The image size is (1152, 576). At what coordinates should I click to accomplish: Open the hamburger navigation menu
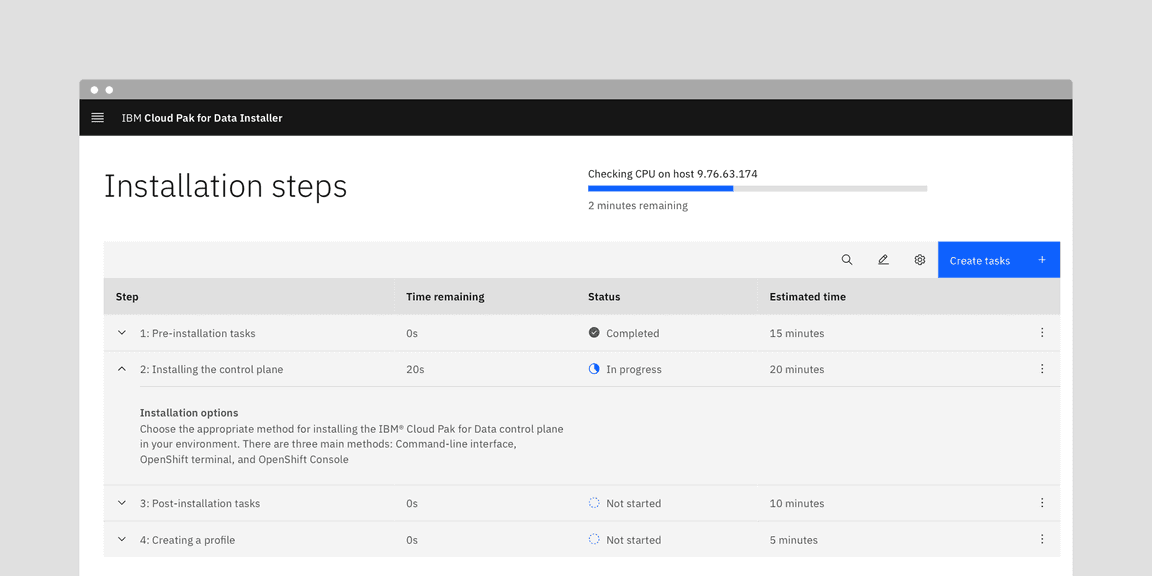point(98,118)
